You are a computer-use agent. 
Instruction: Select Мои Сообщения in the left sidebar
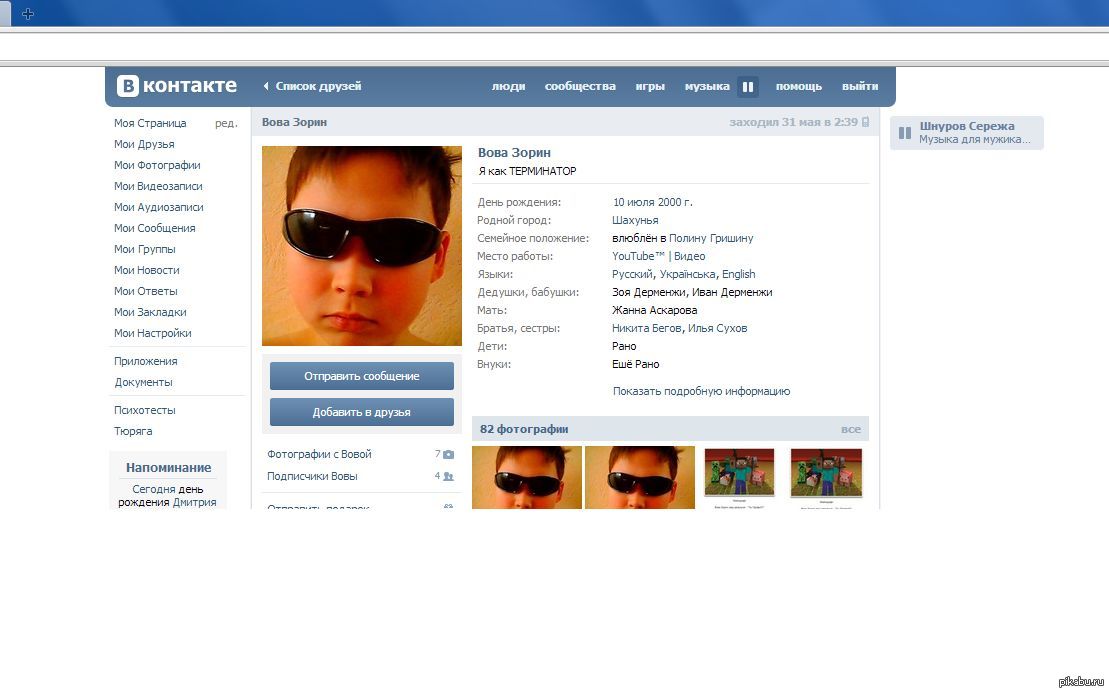(154, 228)
